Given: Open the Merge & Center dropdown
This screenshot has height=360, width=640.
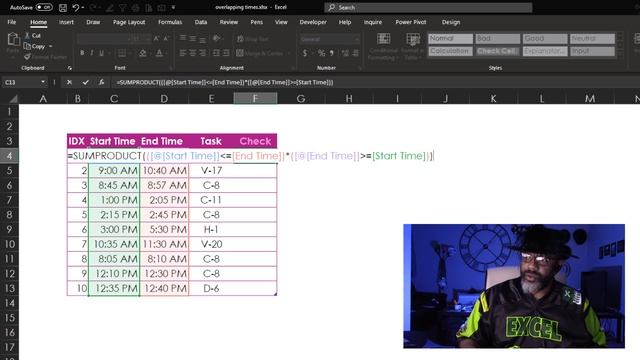Looking at the screenshot, I should [289, 53].
